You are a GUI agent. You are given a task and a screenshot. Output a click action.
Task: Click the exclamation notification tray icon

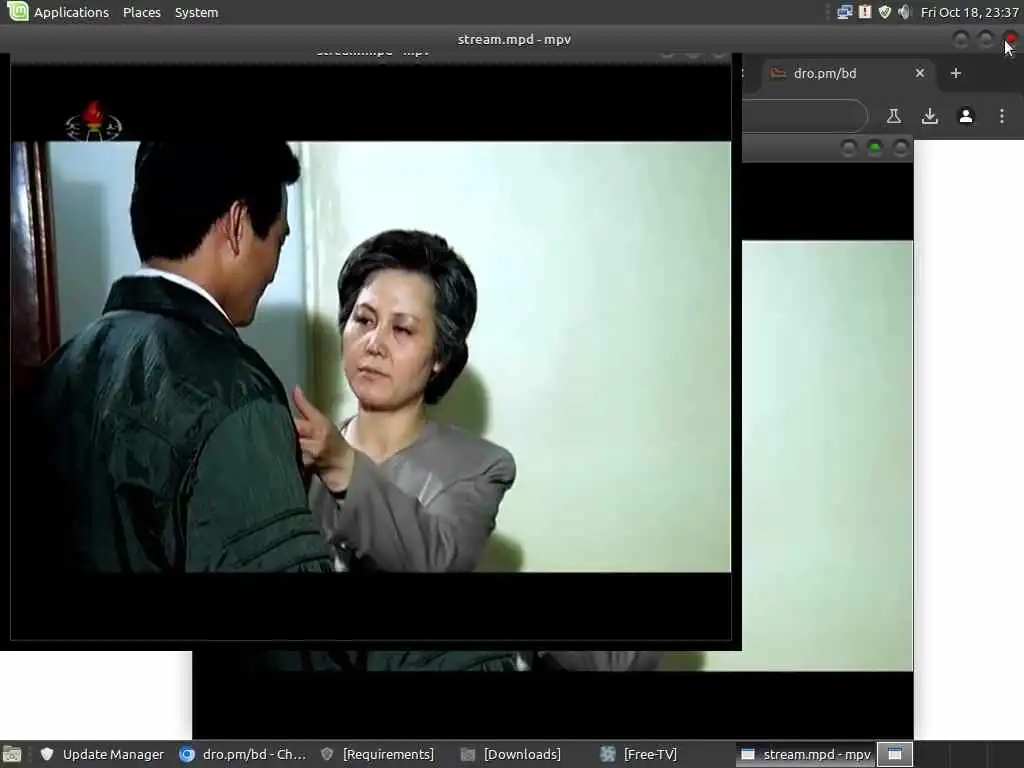865,12
